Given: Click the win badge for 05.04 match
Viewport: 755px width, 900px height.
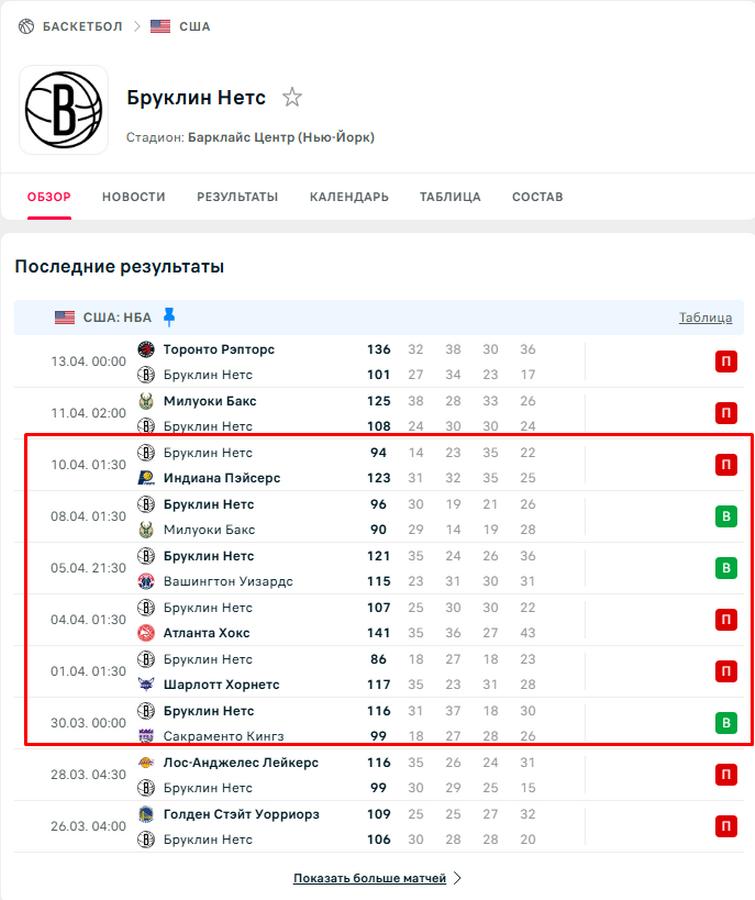Looking at the screenshot, I should [x=726, y=568].
